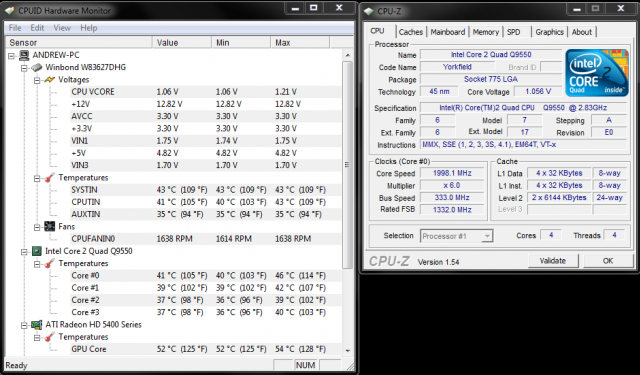Select the VIN3 voltage row
Viewport: 640px width, 375px height.
click(205, 165)
